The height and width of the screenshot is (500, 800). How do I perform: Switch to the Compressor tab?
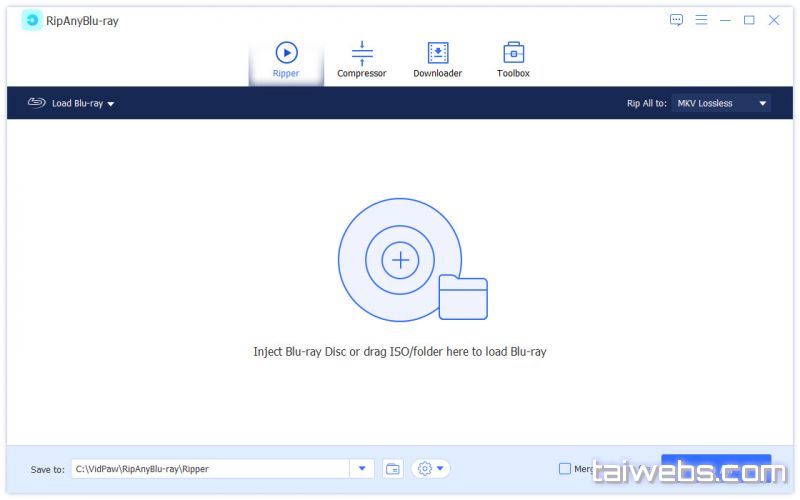(361, 60)
